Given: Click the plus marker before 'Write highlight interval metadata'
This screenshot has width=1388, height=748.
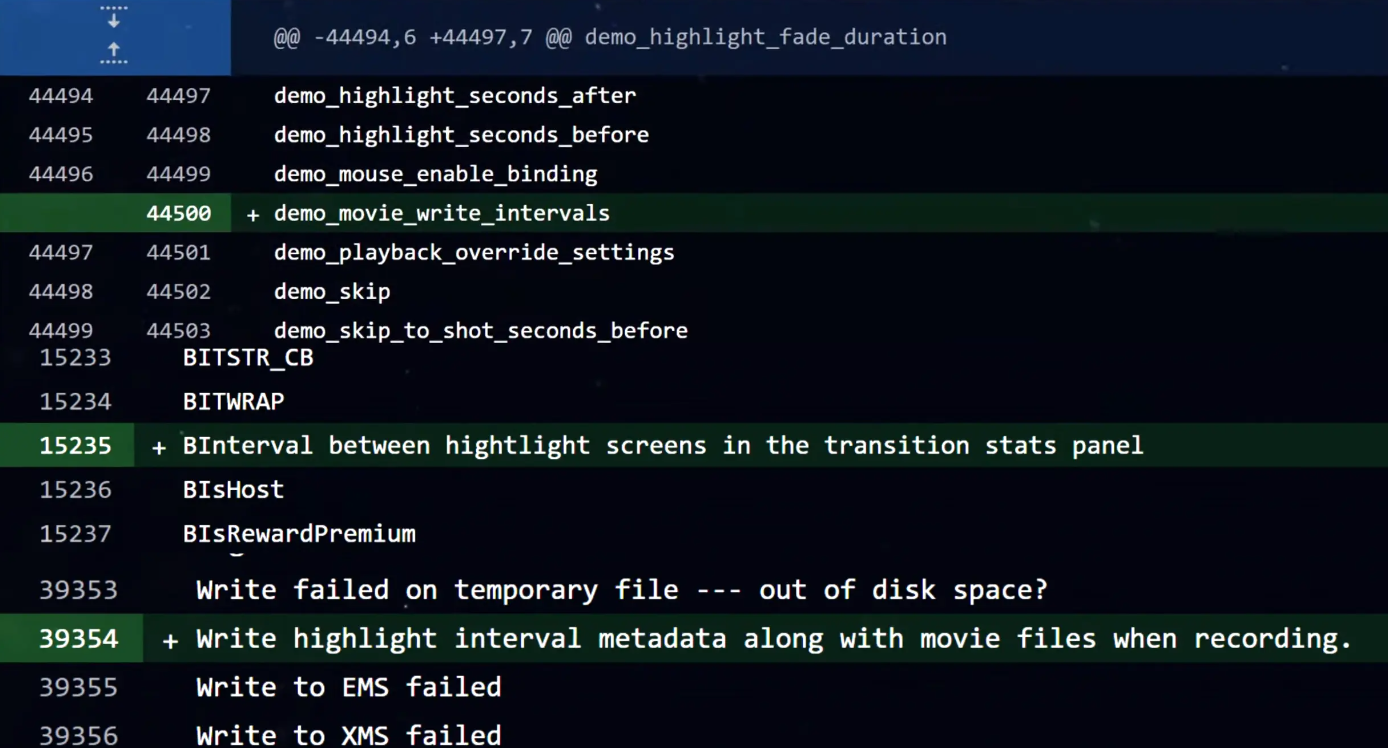Looking at the screenshot, I should coord(170,640).
